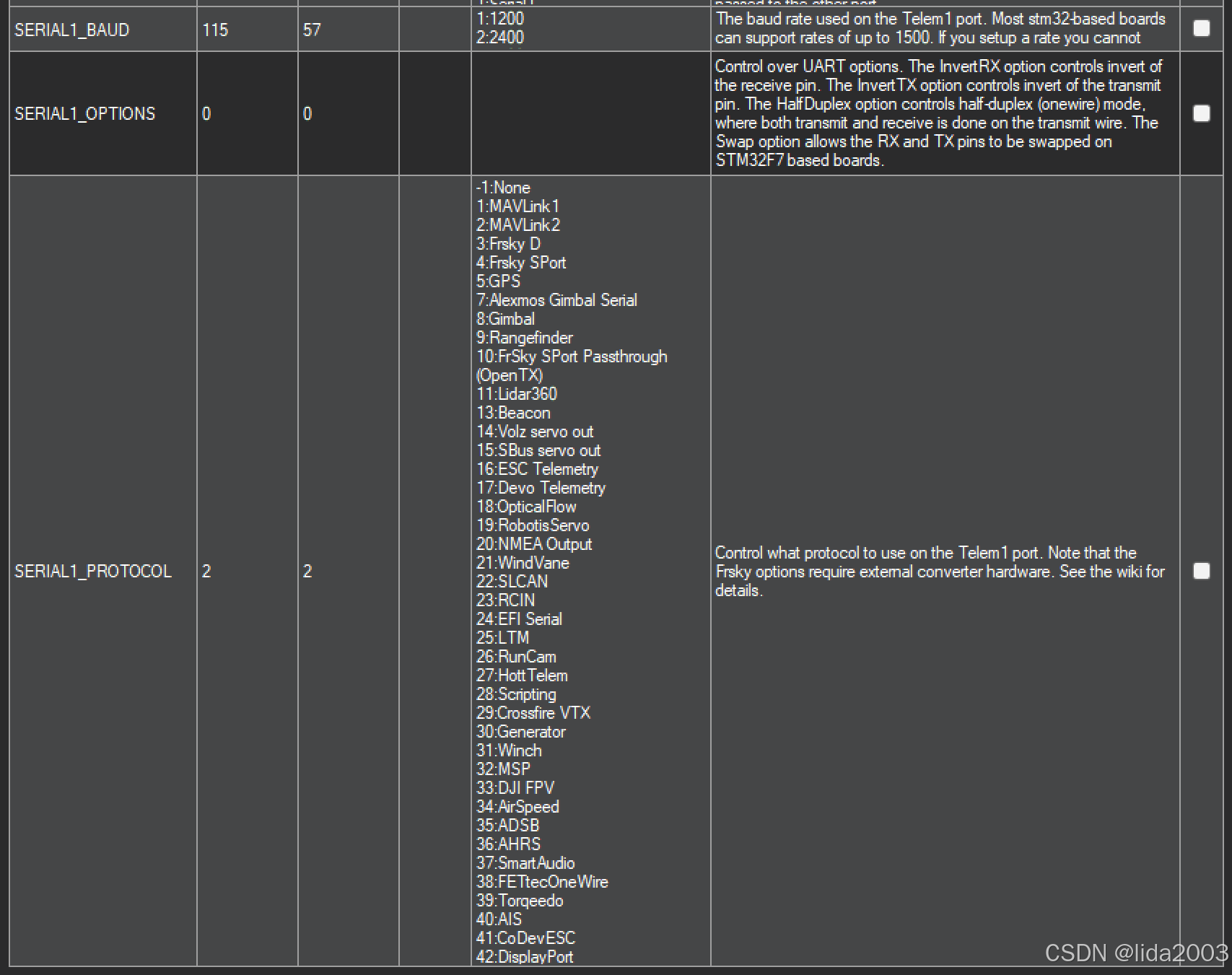Select the SERIAL1_PROTOCOL parameter name cell
The height and width of the screenshot is (975, 1232).
tap(103, 571)
